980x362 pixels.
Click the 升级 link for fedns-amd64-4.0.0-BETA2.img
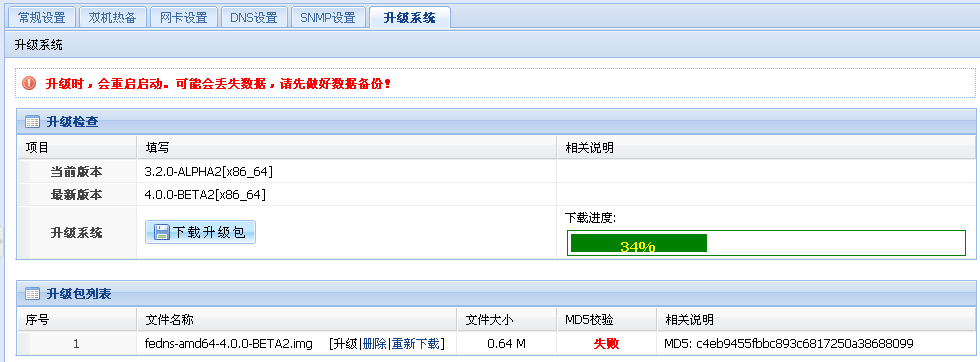[x=347, y=344]
